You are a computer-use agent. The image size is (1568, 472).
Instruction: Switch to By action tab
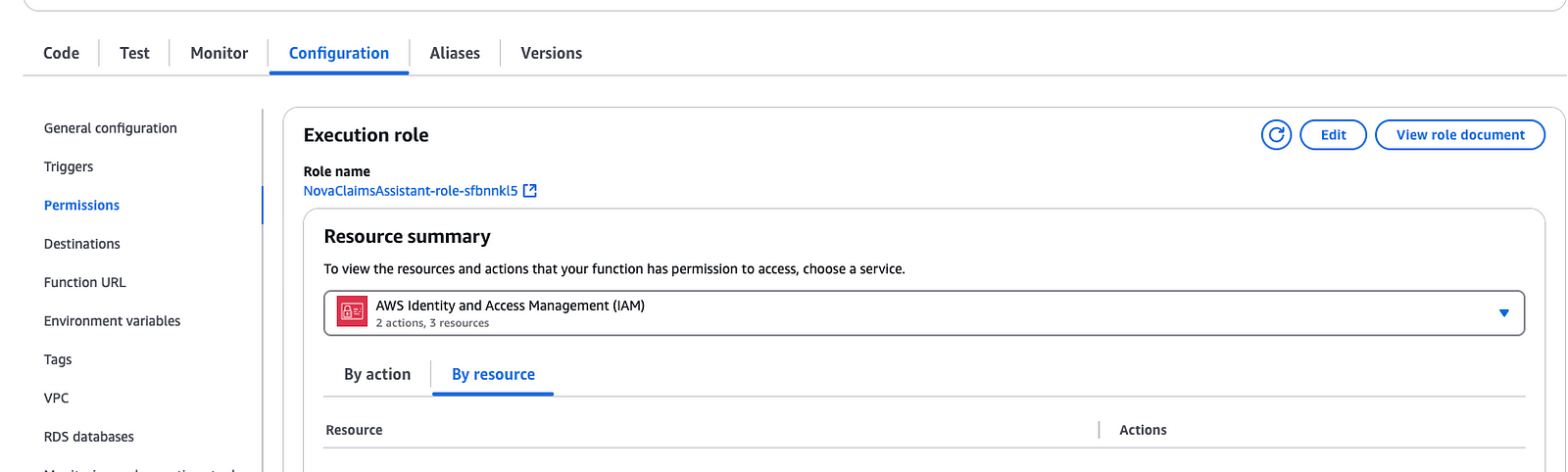pyautogui.click(x=377, y=374)
